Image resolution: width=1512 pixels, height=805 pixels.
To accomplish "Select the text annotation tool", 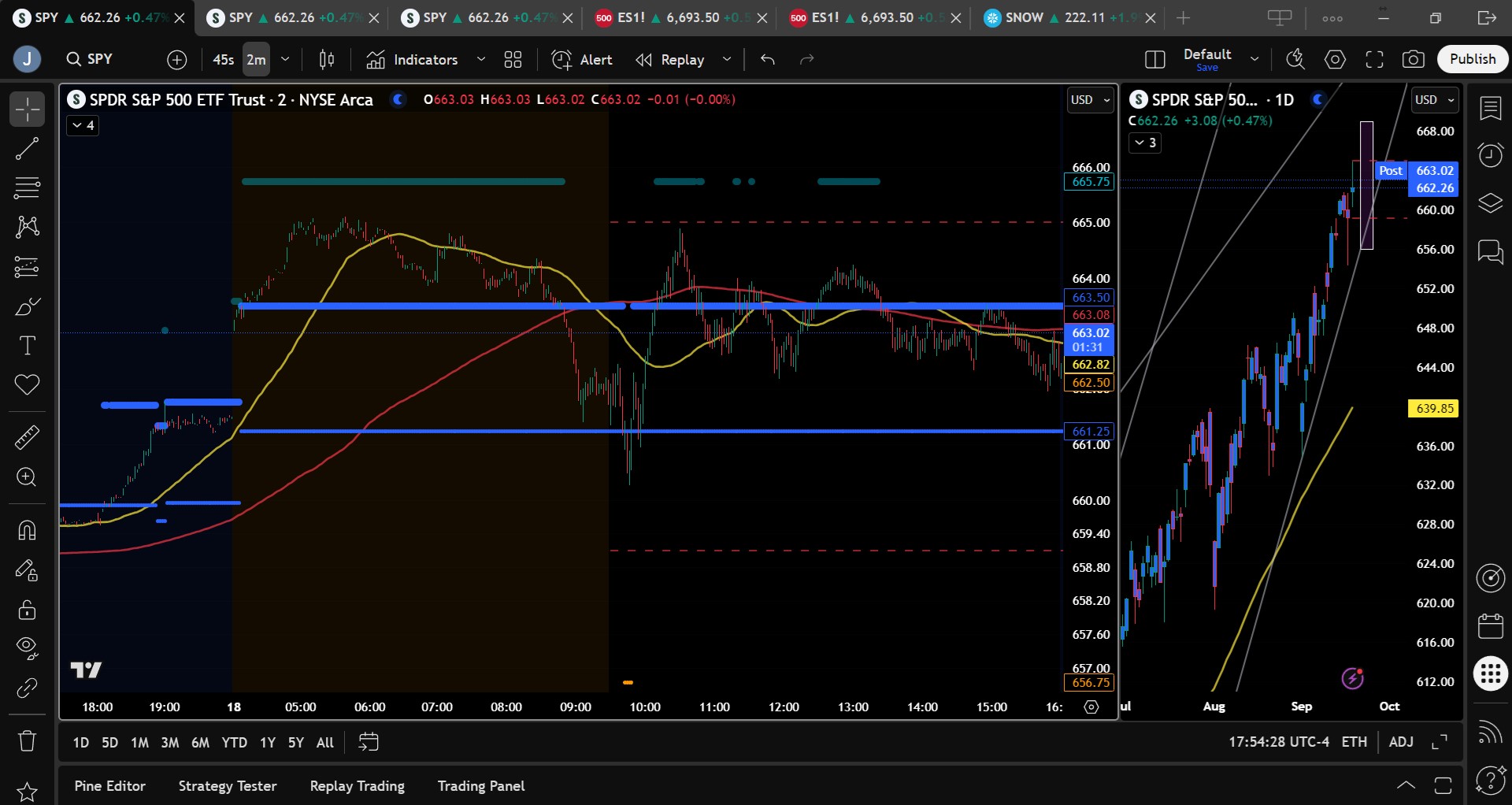I will 27,346.
